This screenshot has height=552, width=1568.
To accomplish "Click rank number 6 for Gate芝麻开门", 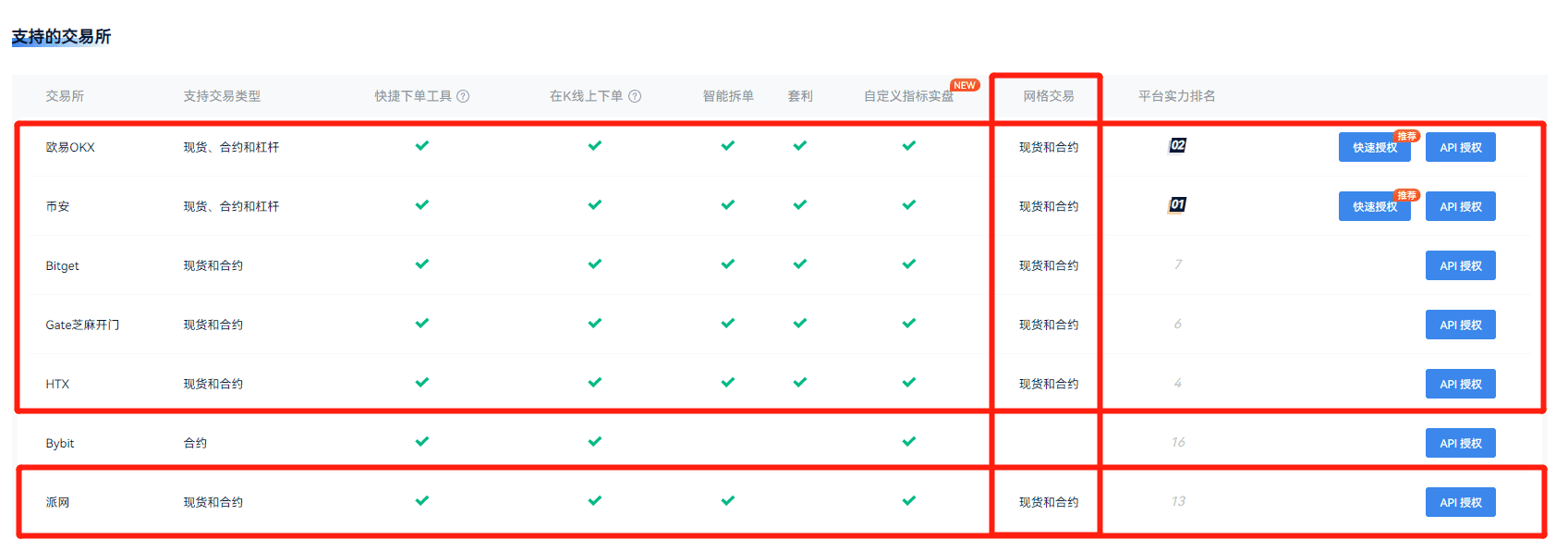I will [x=1178, y=324].
